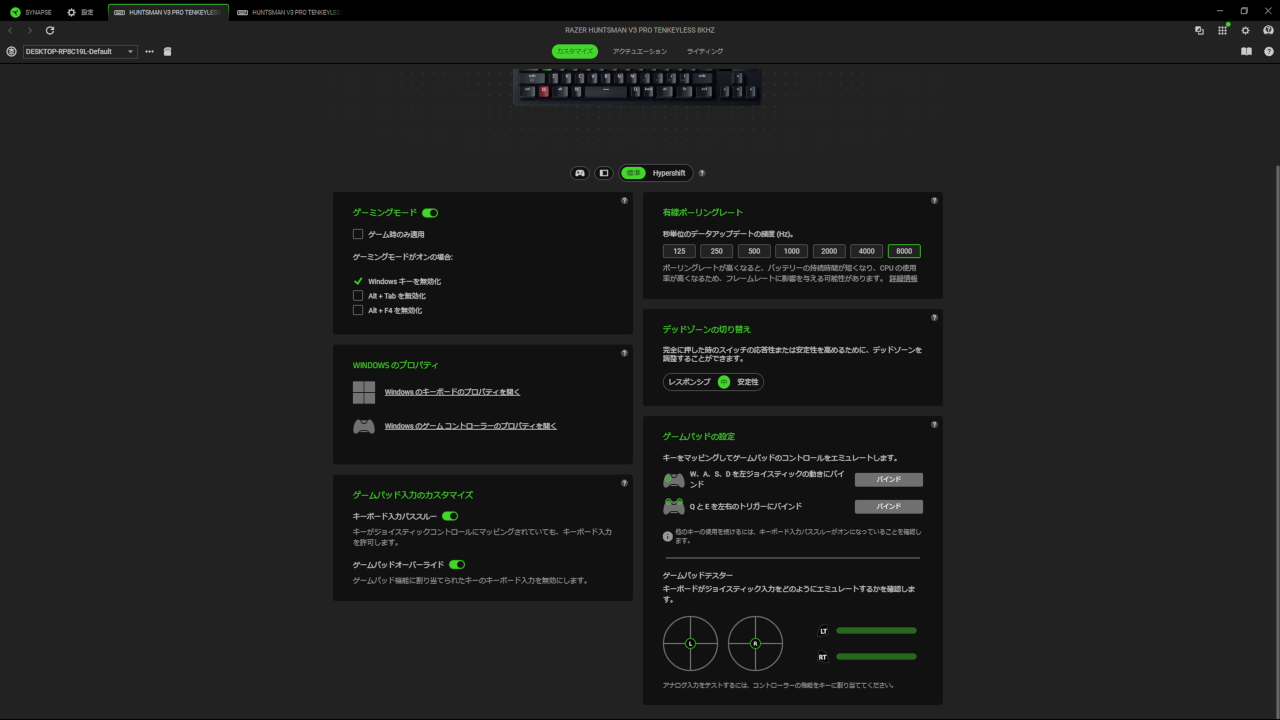Click the onboard profile storage icon
1280x720 pixels.
point(167,51)
